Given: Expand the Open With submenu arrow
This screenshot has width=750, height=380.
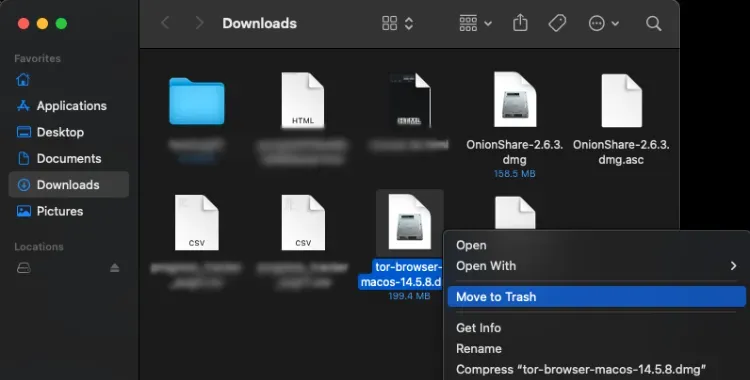Looking at the screenshot, I should pos(733,266).
